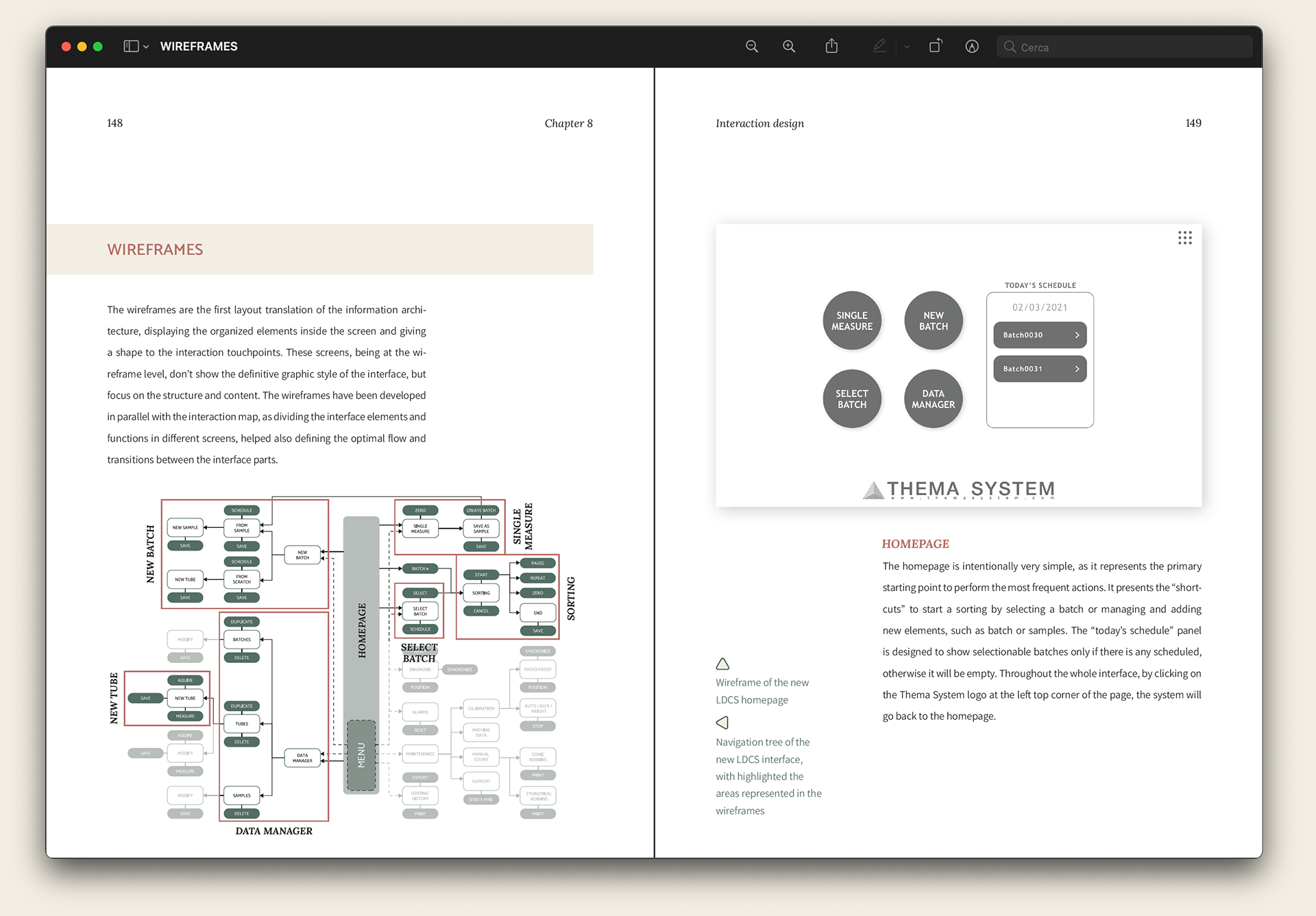Screen dimensions: 1316x916
Task: Open the sidebar view toggle icon
Action: click(131, 46)
